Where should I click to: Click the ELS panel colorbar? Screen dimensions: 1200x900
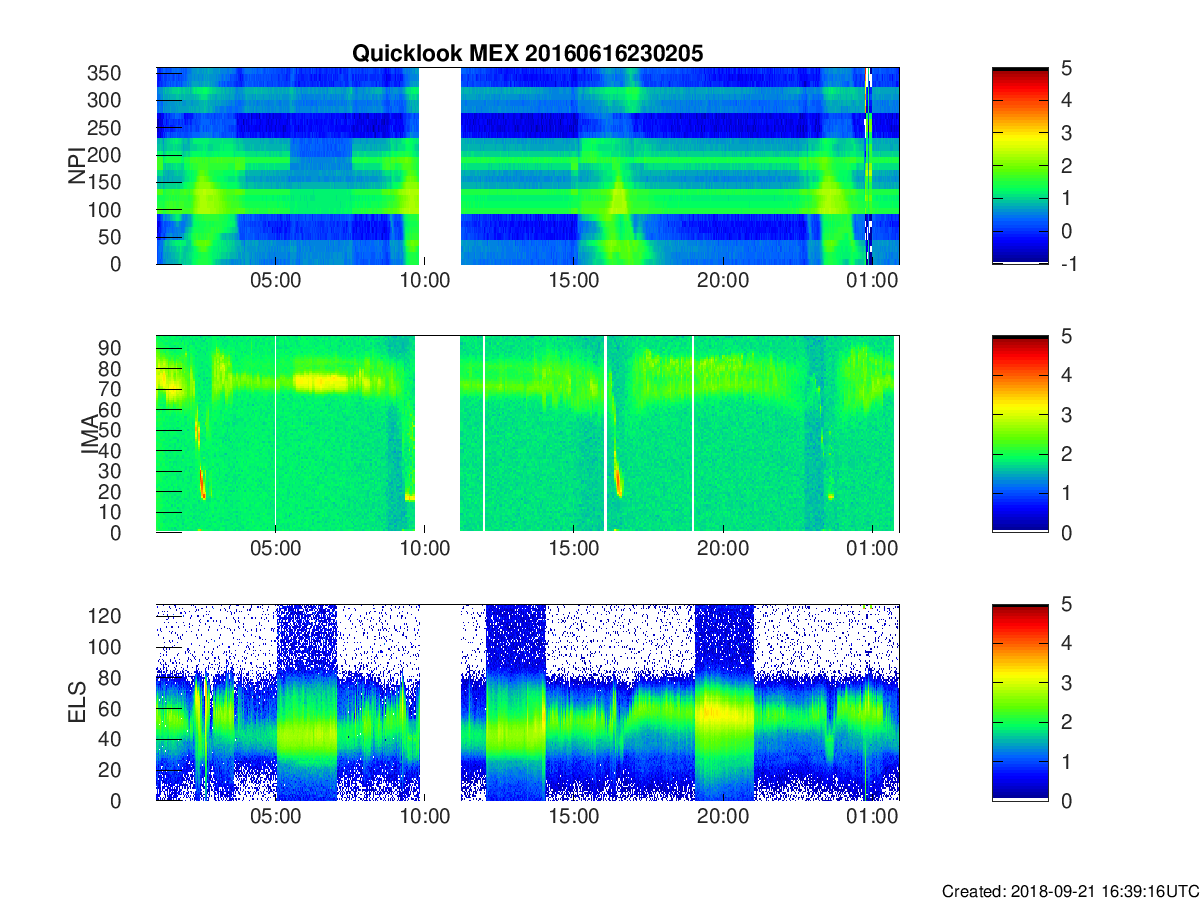coord(1020,702)
